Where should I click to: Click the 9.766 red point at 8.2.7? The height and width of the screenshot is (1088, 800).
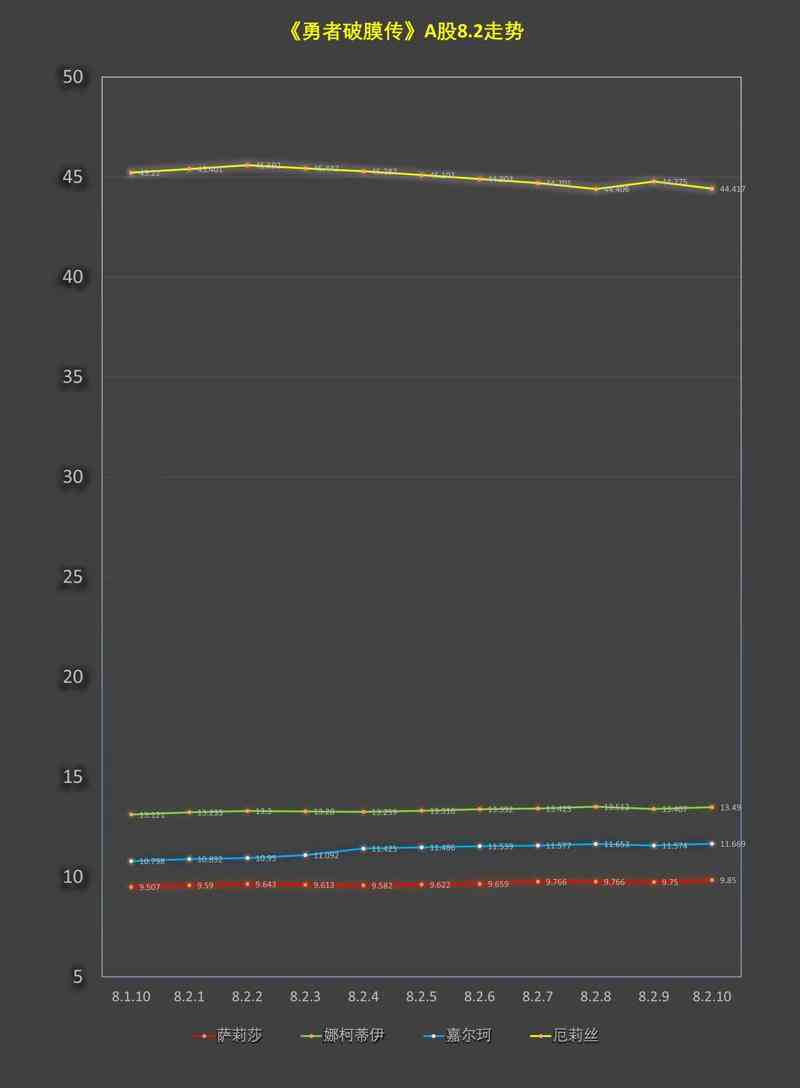pos(537,882)
